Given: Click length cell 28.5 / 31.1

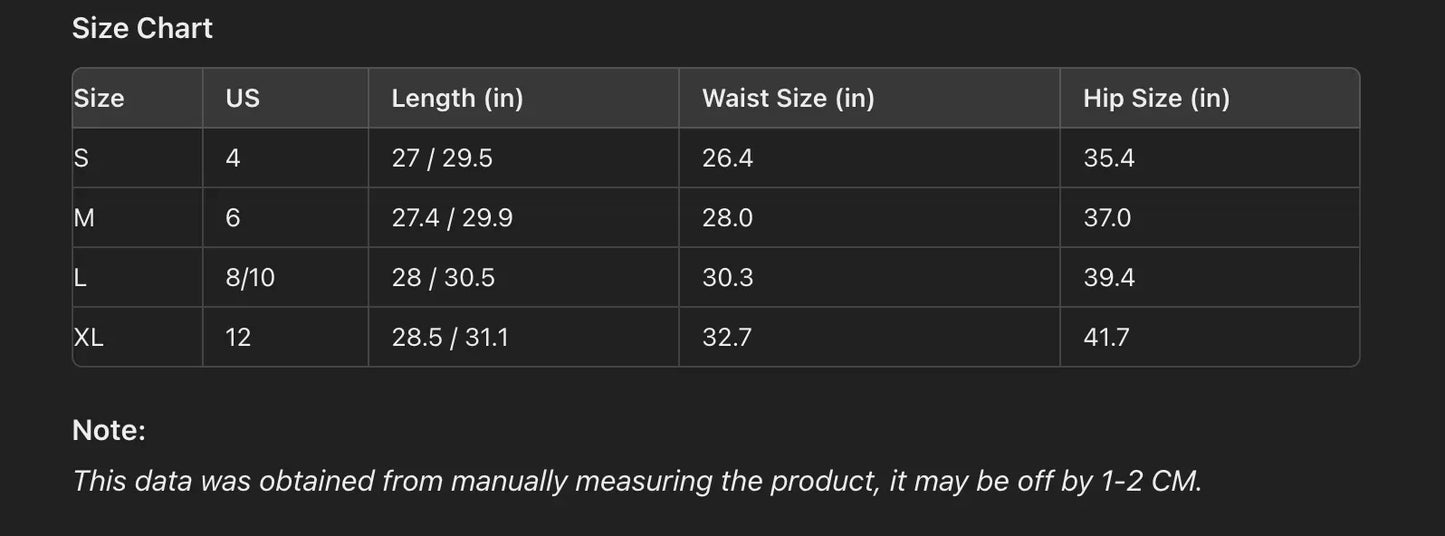Looking at the screenshot, I should pyautogui.click(x=450, y=338).
